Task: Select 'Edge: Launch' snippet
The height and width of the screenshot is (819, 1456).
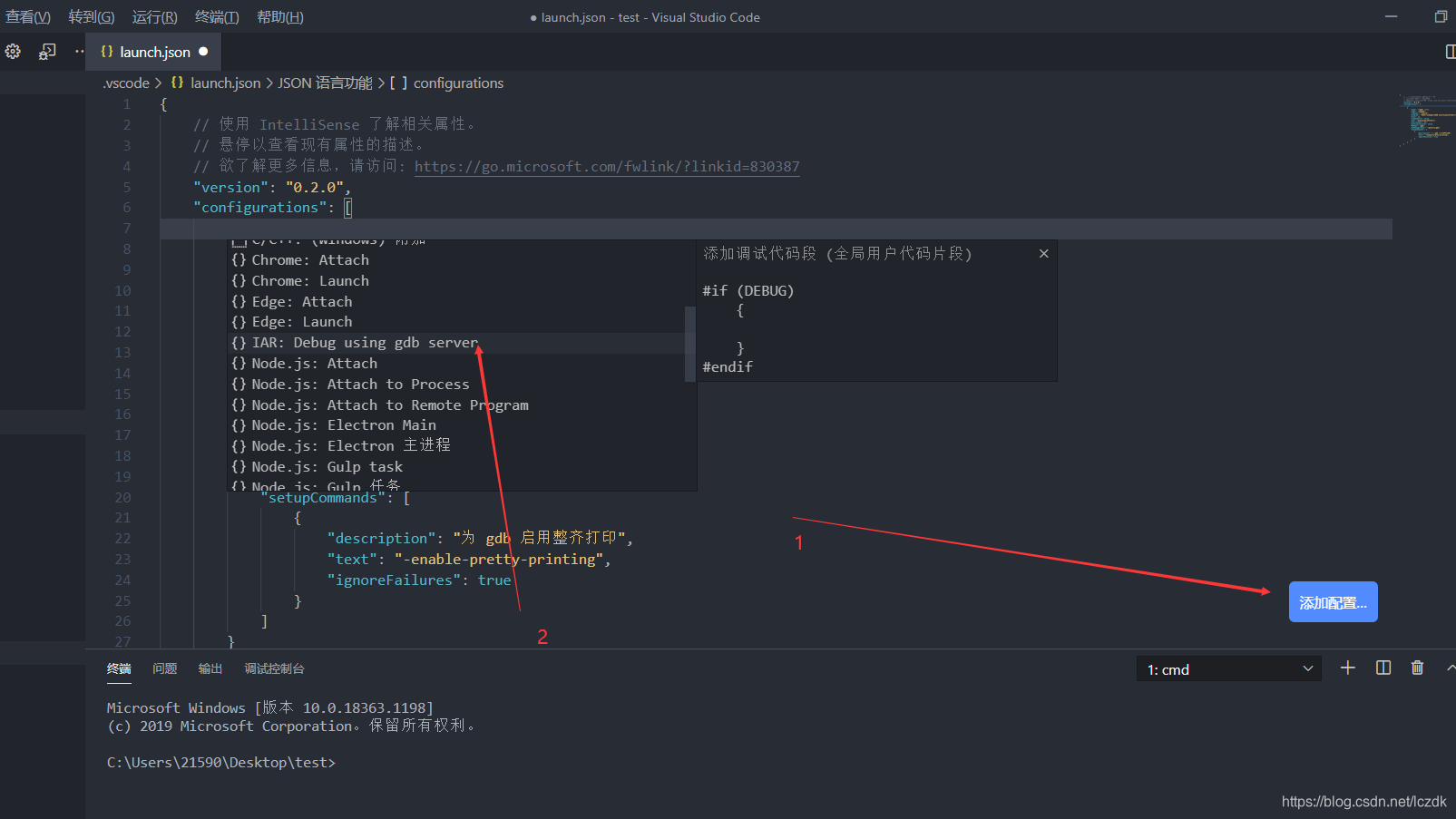Action: [x=463, y=322]
